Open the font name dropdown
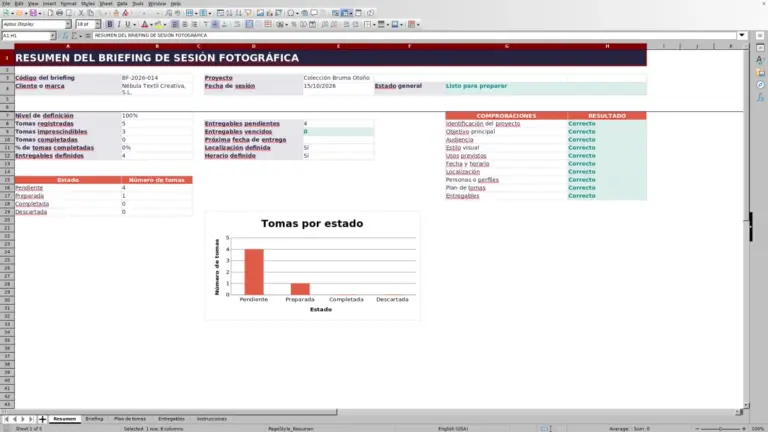Image resolution: width=768 pixels, height=432 pixels. tap(68, 24)
